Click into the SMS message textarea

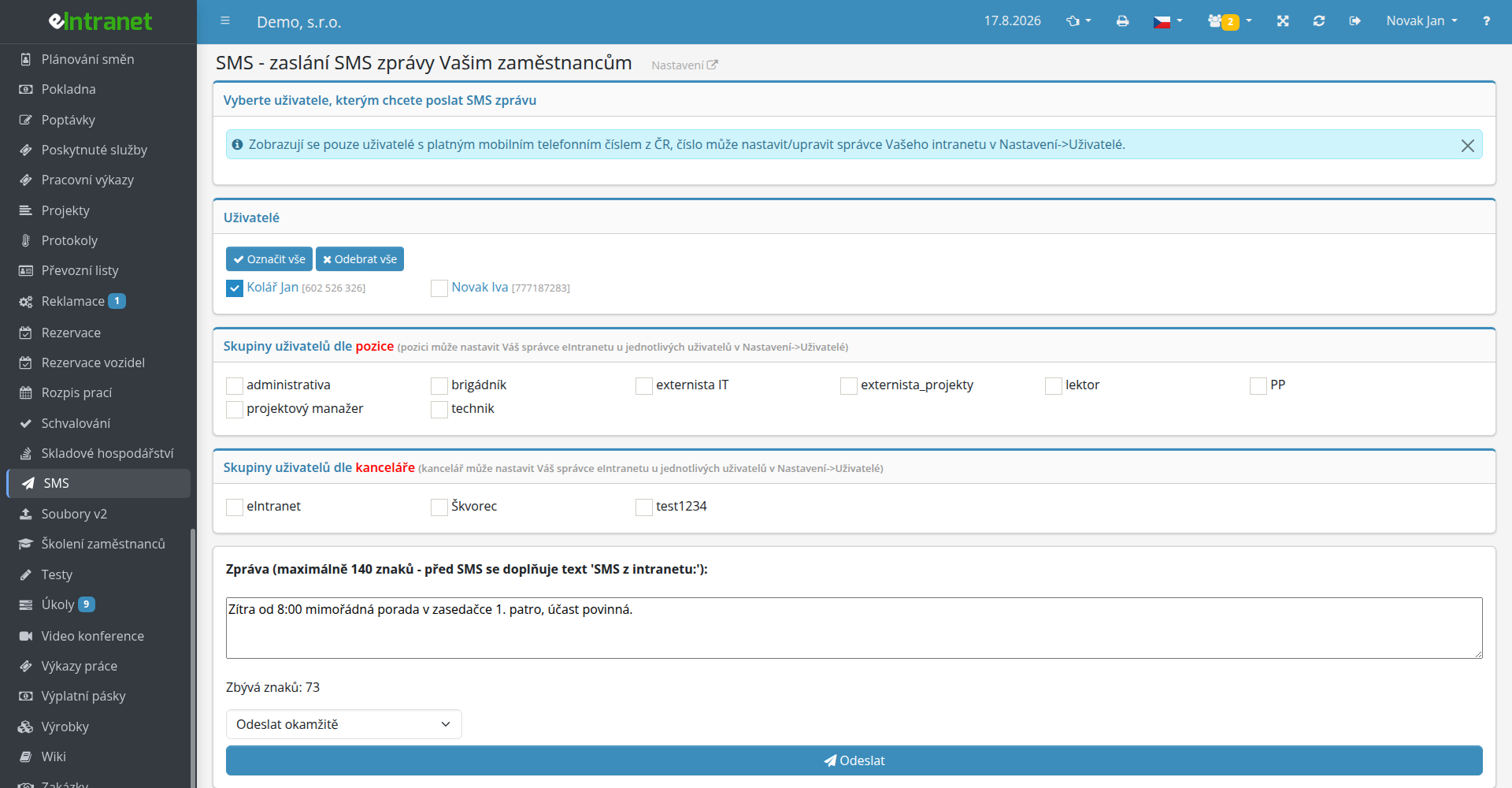[x=854, y=628]
